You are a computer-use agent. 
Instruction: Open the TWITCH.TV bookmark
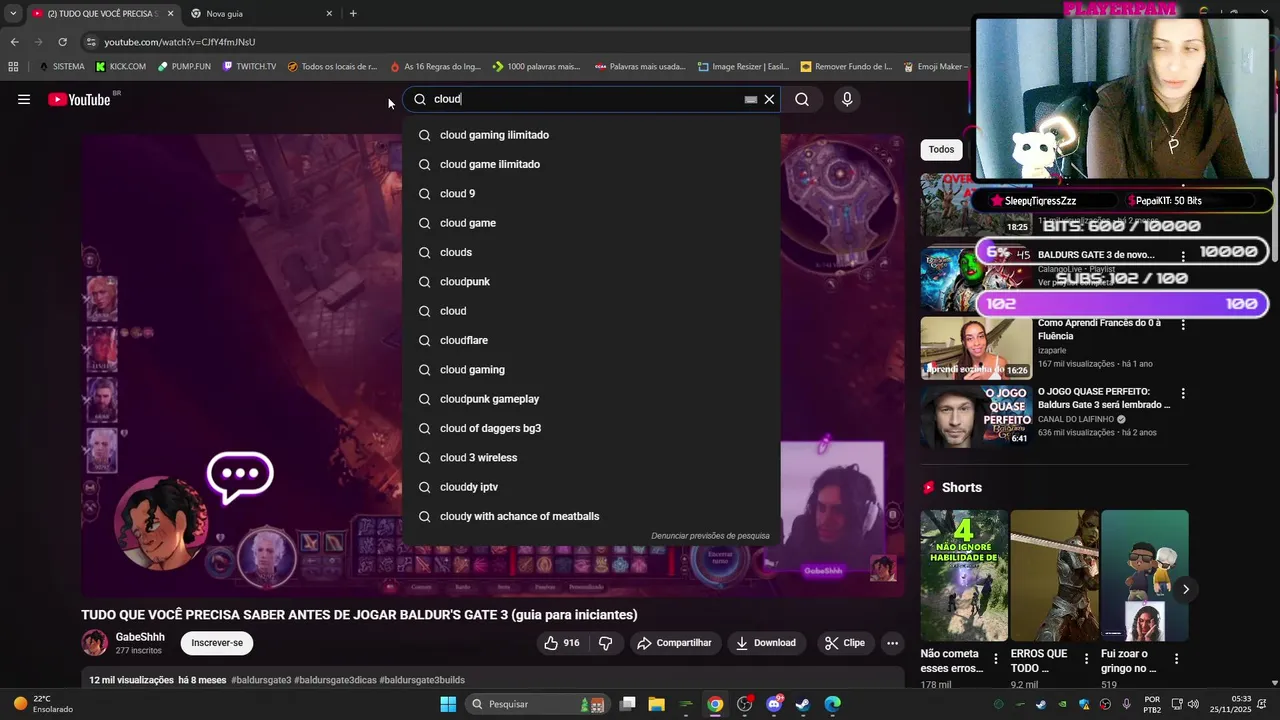[249, 67]
